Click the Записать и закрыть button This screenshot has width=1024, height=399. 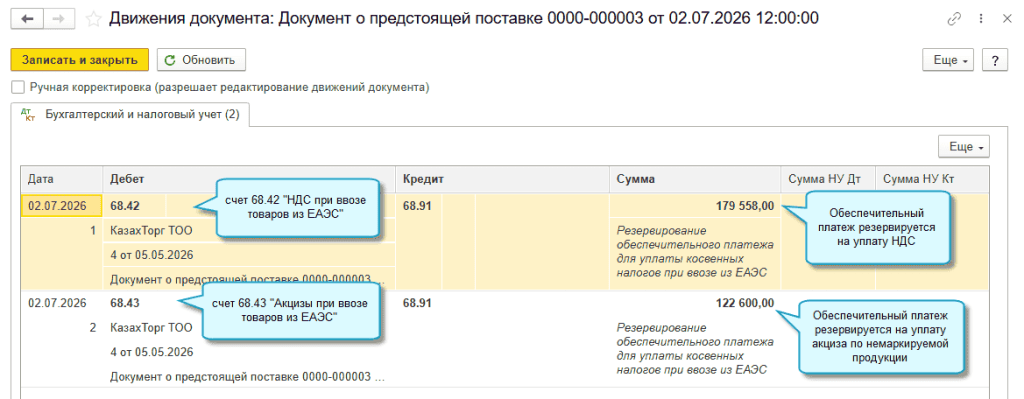coord(80,60)
